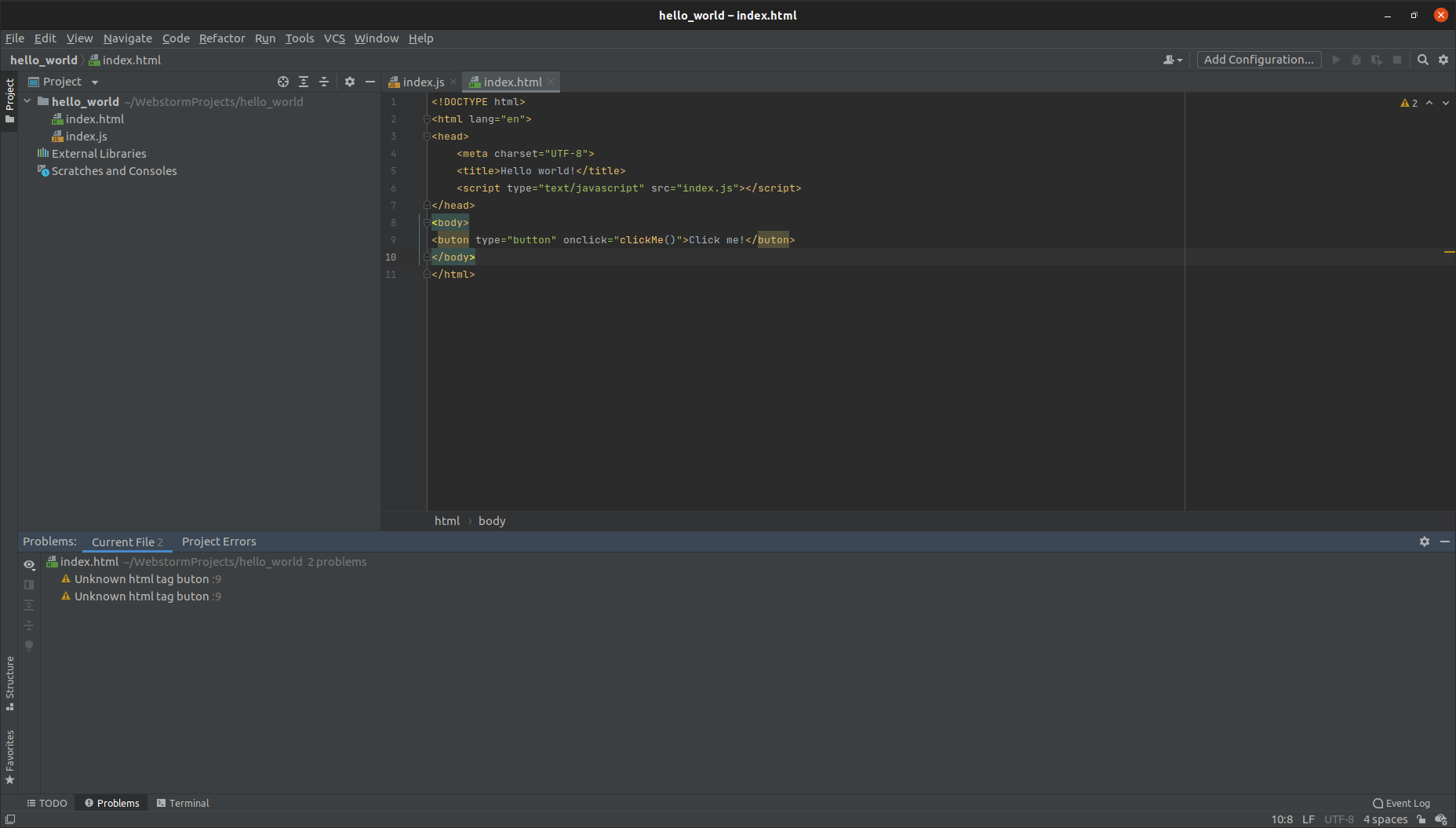Select the 4 spaces indent indicator

(x=1385, y=819)
